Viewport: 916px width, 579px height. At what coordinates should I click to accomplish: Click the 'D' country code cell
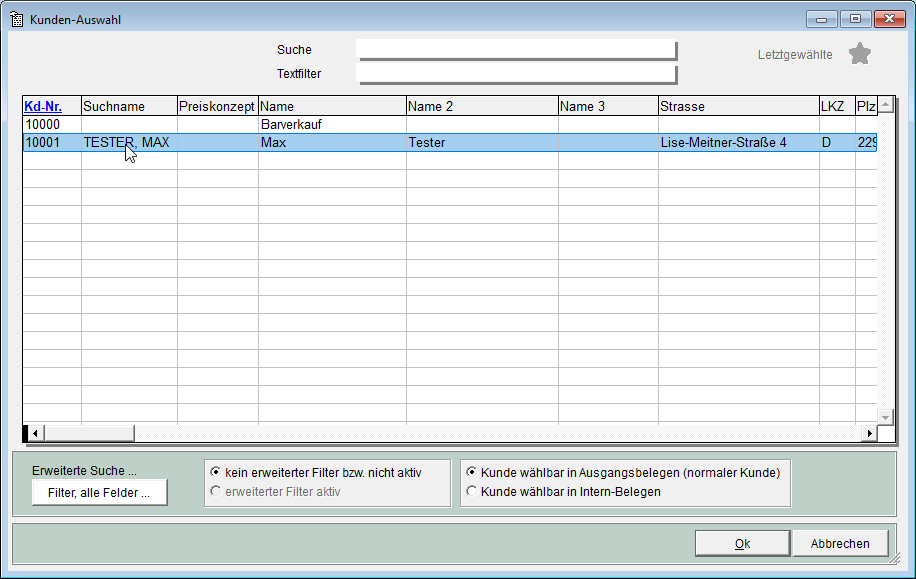click(x=837, y=143)
